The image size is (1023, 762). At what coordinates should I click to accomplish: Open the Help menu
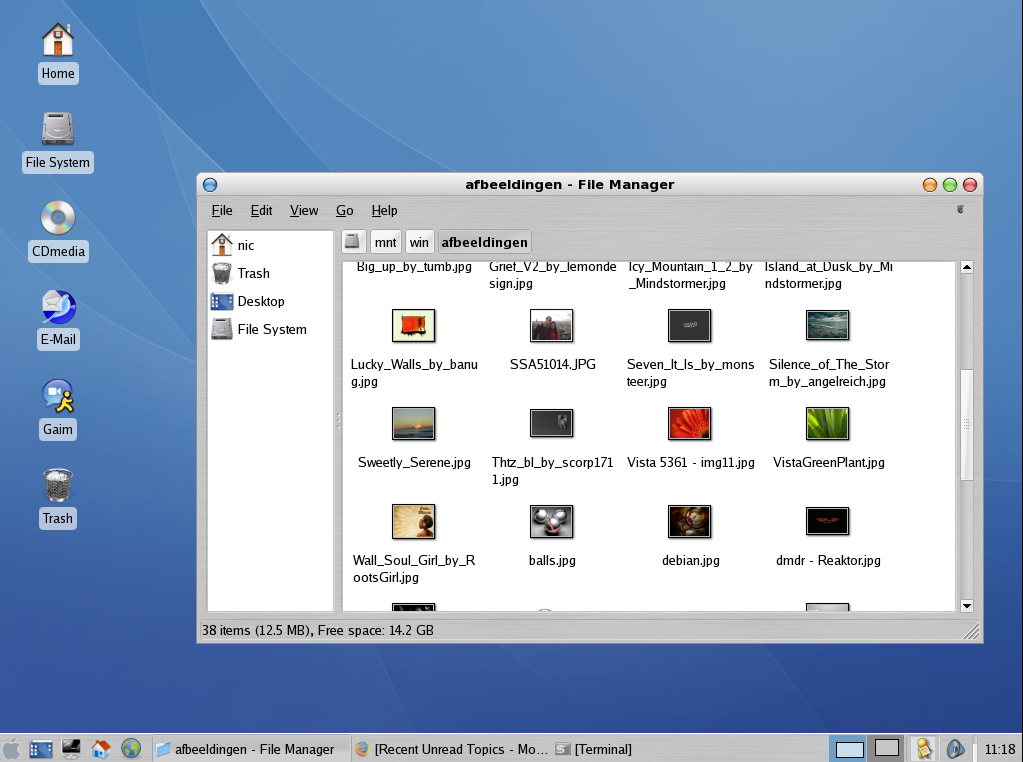pyautogui.click(x=384, y=210)
